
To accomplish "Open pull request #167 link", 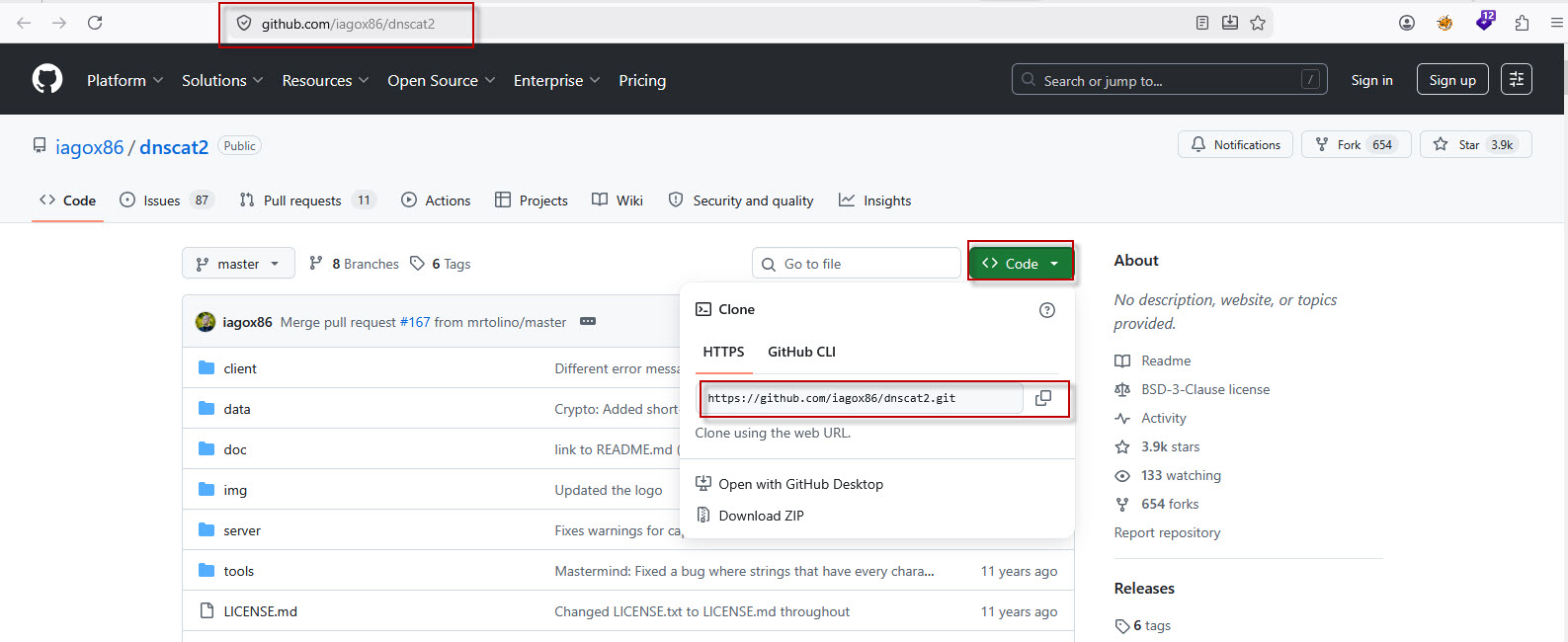I will (415, 322).
